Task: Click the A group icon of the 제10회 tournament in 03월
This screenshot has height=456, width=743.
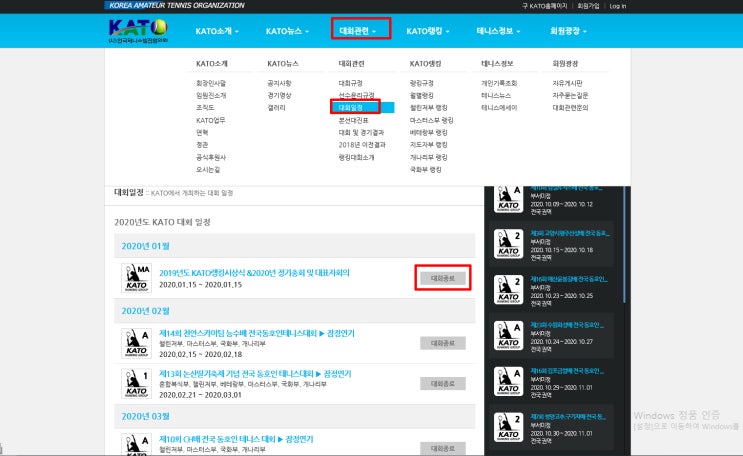Action: [136, 445]
